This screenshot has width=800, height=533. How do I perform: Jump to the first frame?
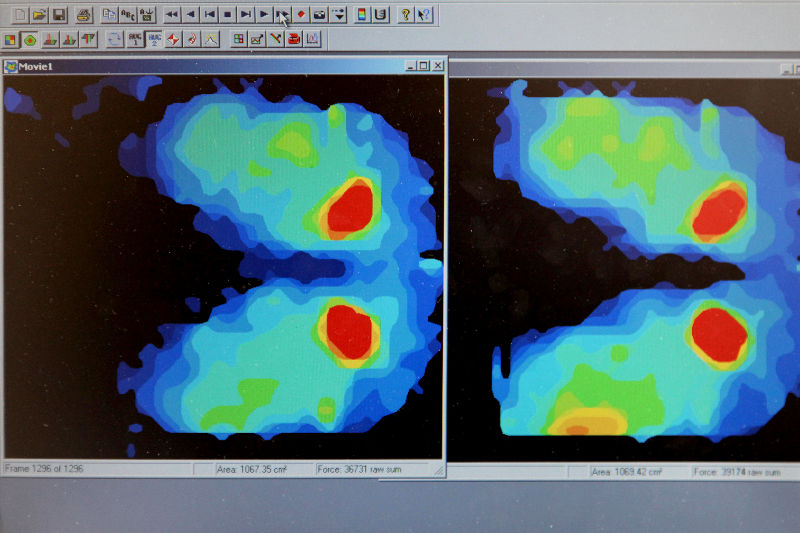point(209,15)
